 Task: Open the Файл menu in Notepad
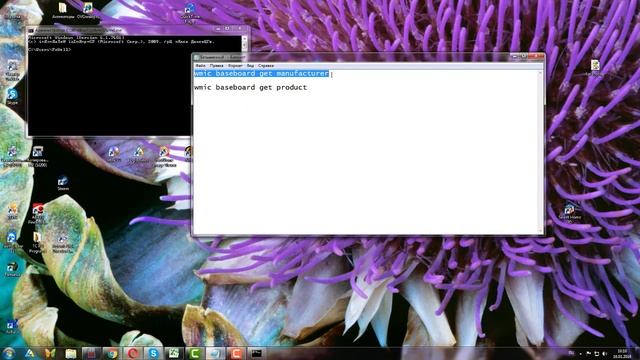(200, 65)
